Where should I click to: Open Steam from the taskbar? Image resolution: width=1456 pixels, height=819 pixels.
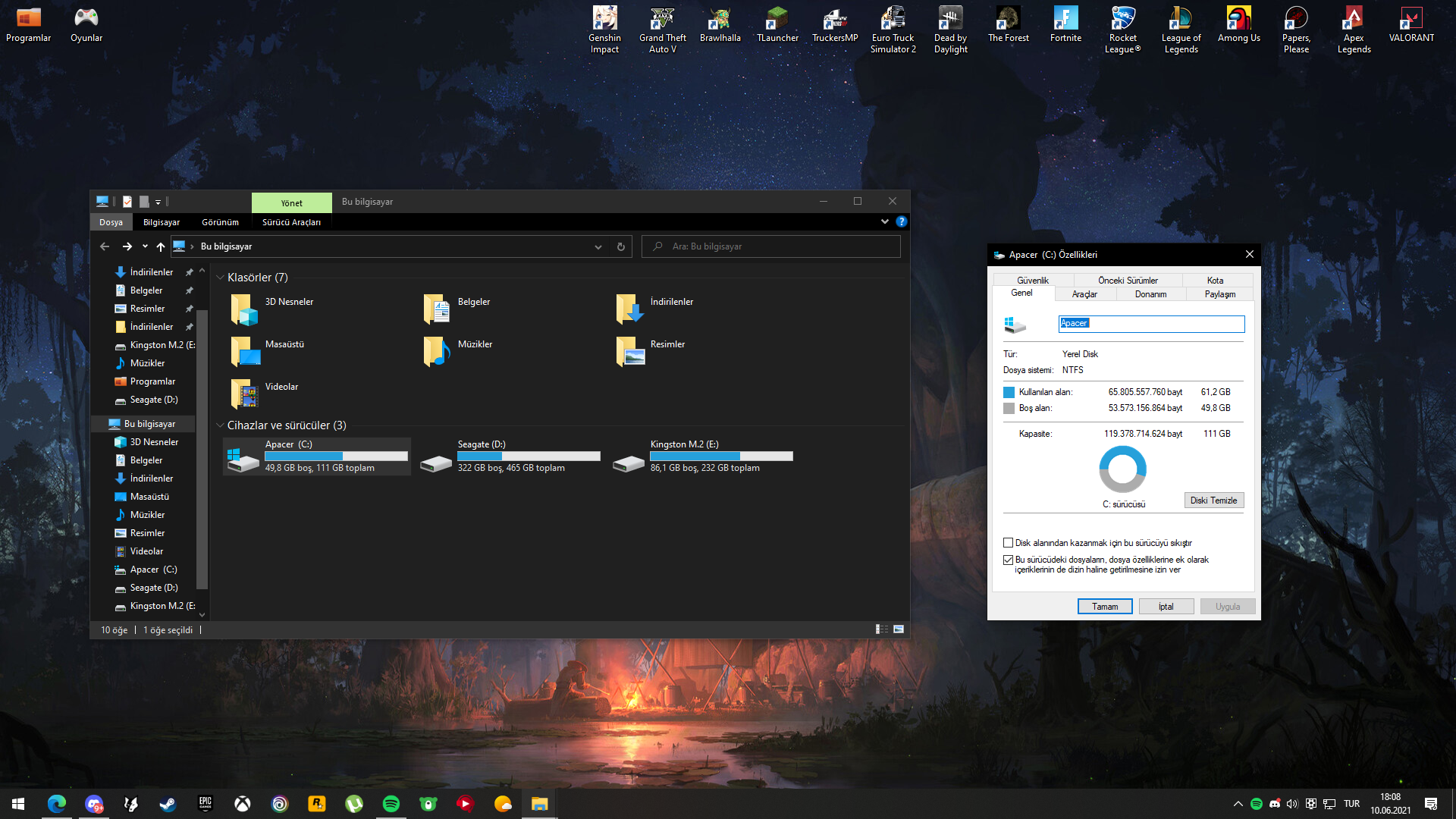pyautogui.click(x=168, y=804)
